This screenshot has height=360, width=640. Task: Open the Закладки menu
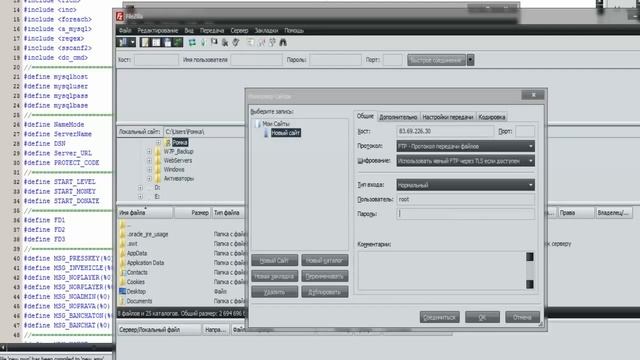(x=266, y=31)
